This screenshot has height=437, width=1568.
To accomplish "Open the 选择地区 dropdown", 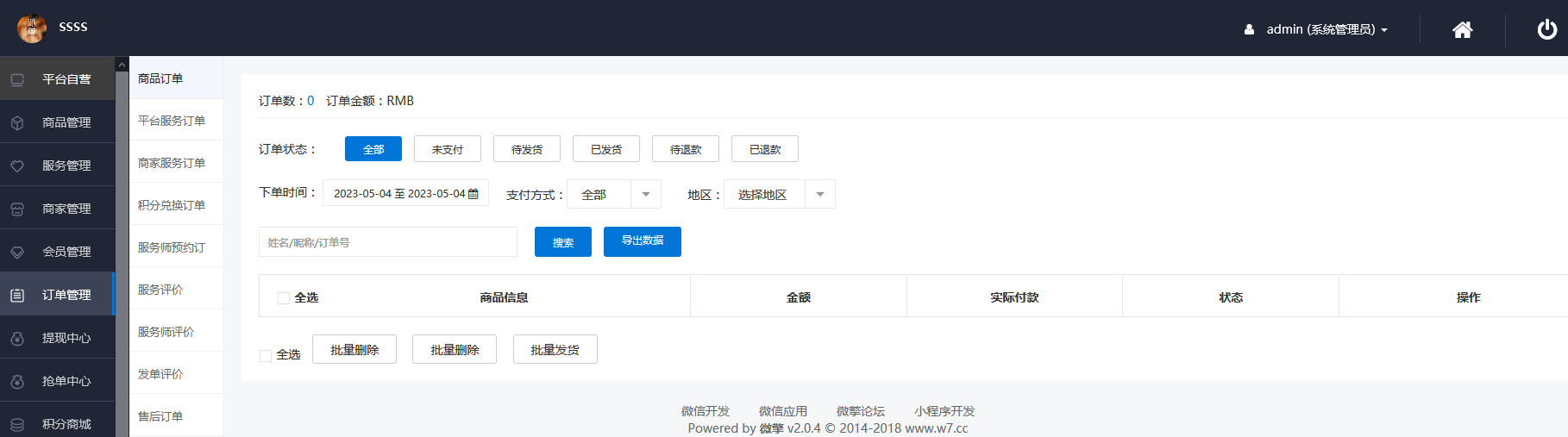I will click(779, 194).
